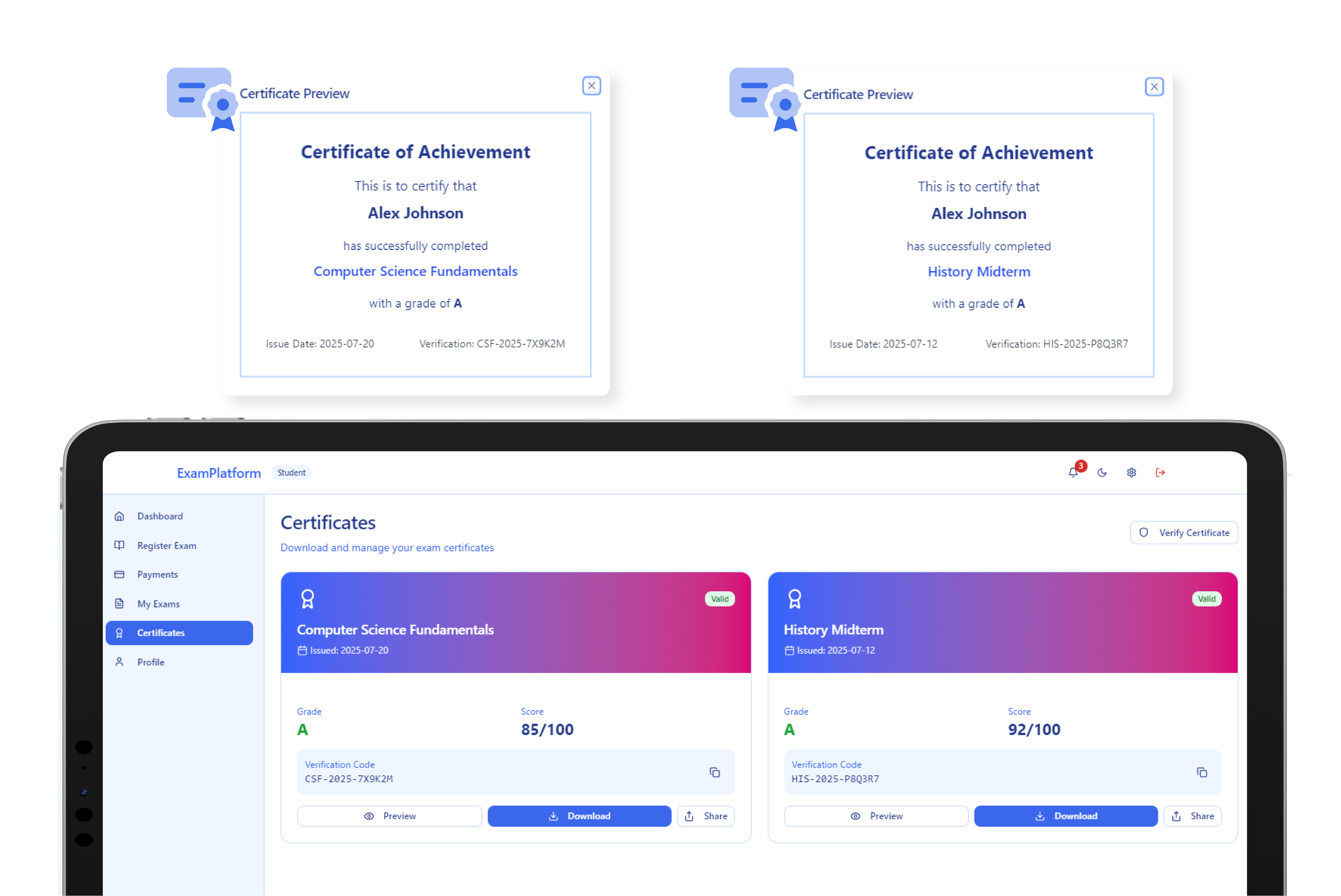Close the History Midterm Certificate Preview
The width and height of the screenshot is (1341, 896).
pyautogui.click(x=1155, y=87)
